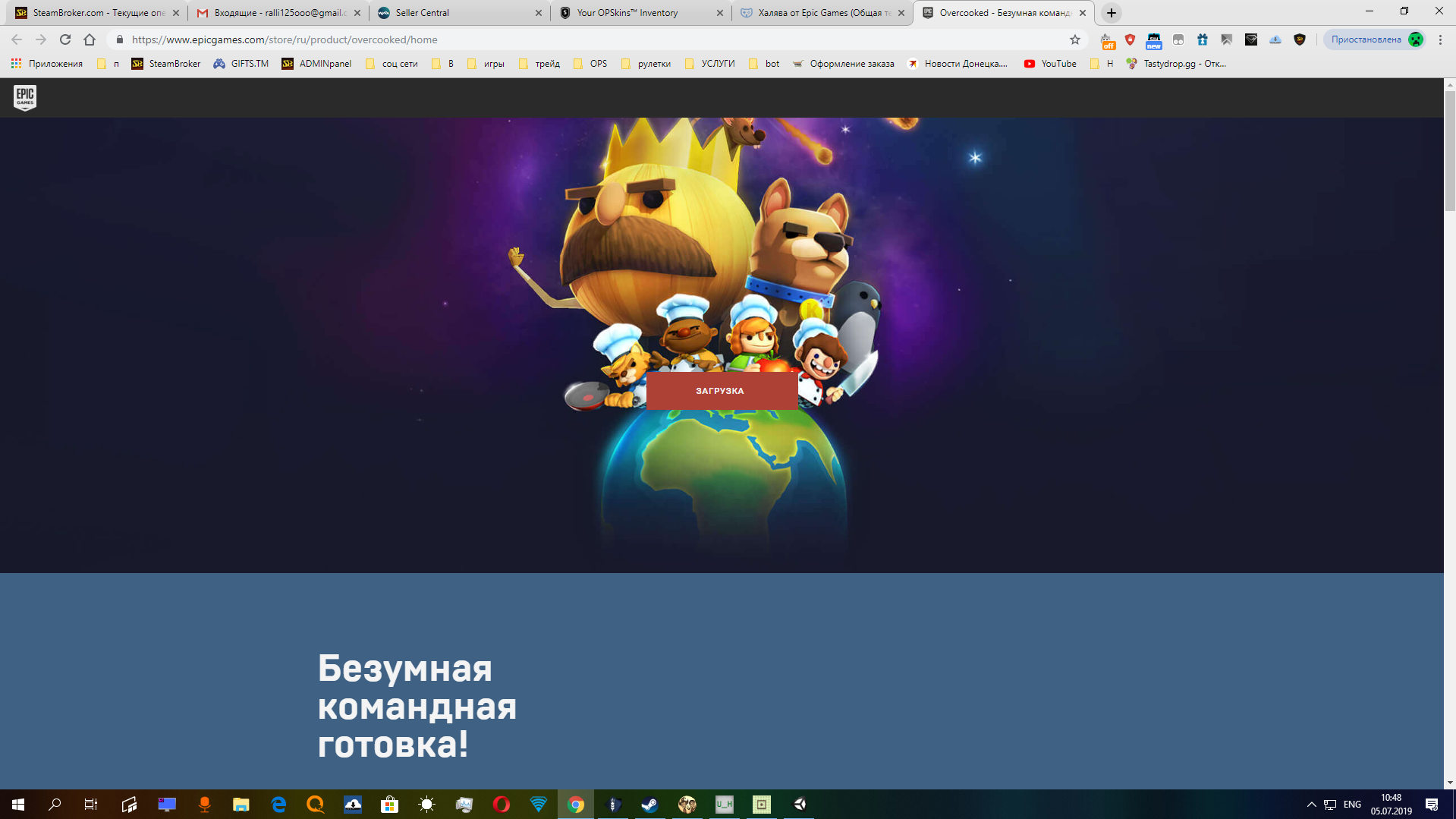Open the Chrome three-dot menu
The height and width of the screenshot is (819, 1456).
pos(1440,39)
